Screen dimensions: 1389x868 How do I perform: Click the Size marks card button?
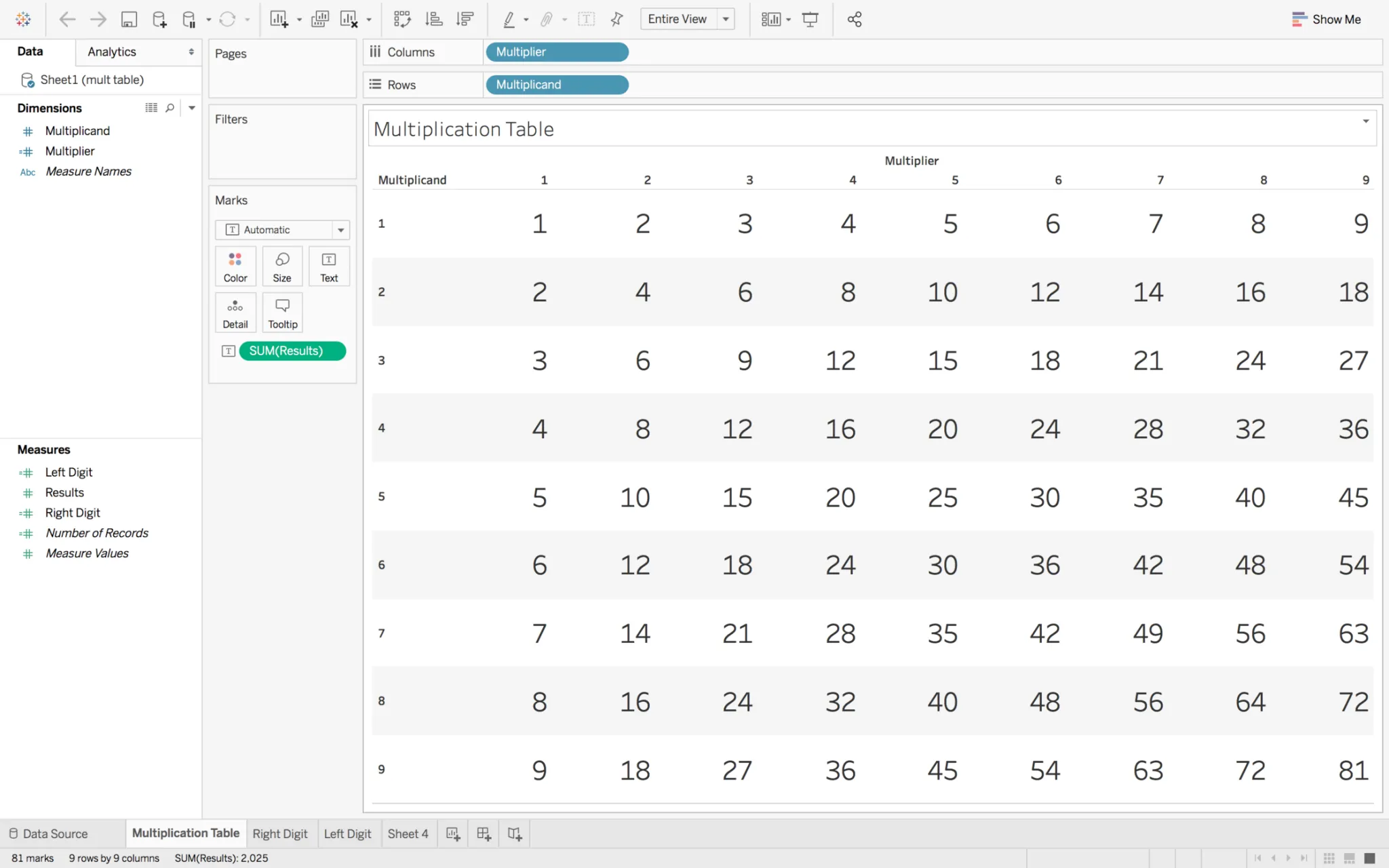[282, 267]
